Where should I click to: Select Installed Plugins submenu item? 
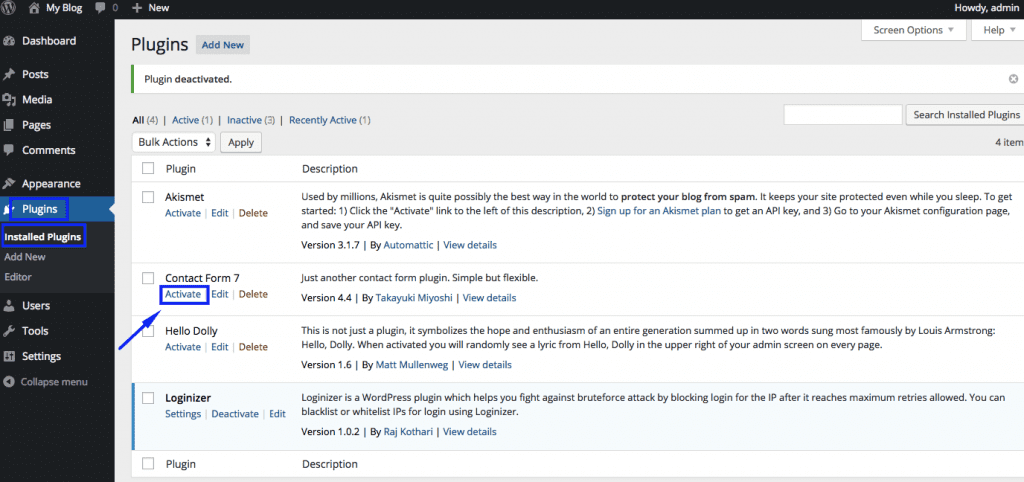click(43, 236)
